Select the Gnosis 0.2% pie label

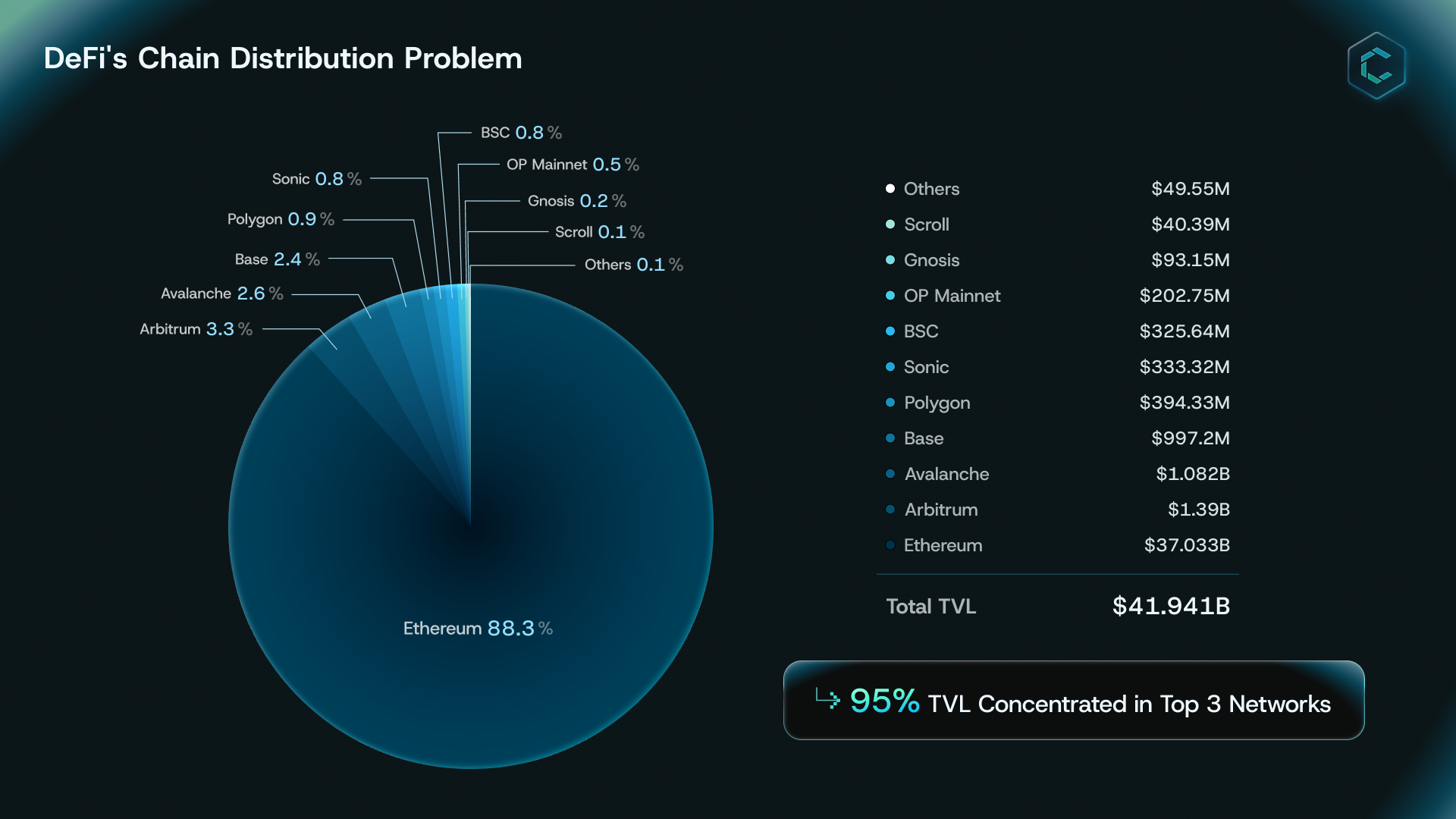(x=576, y=200)
